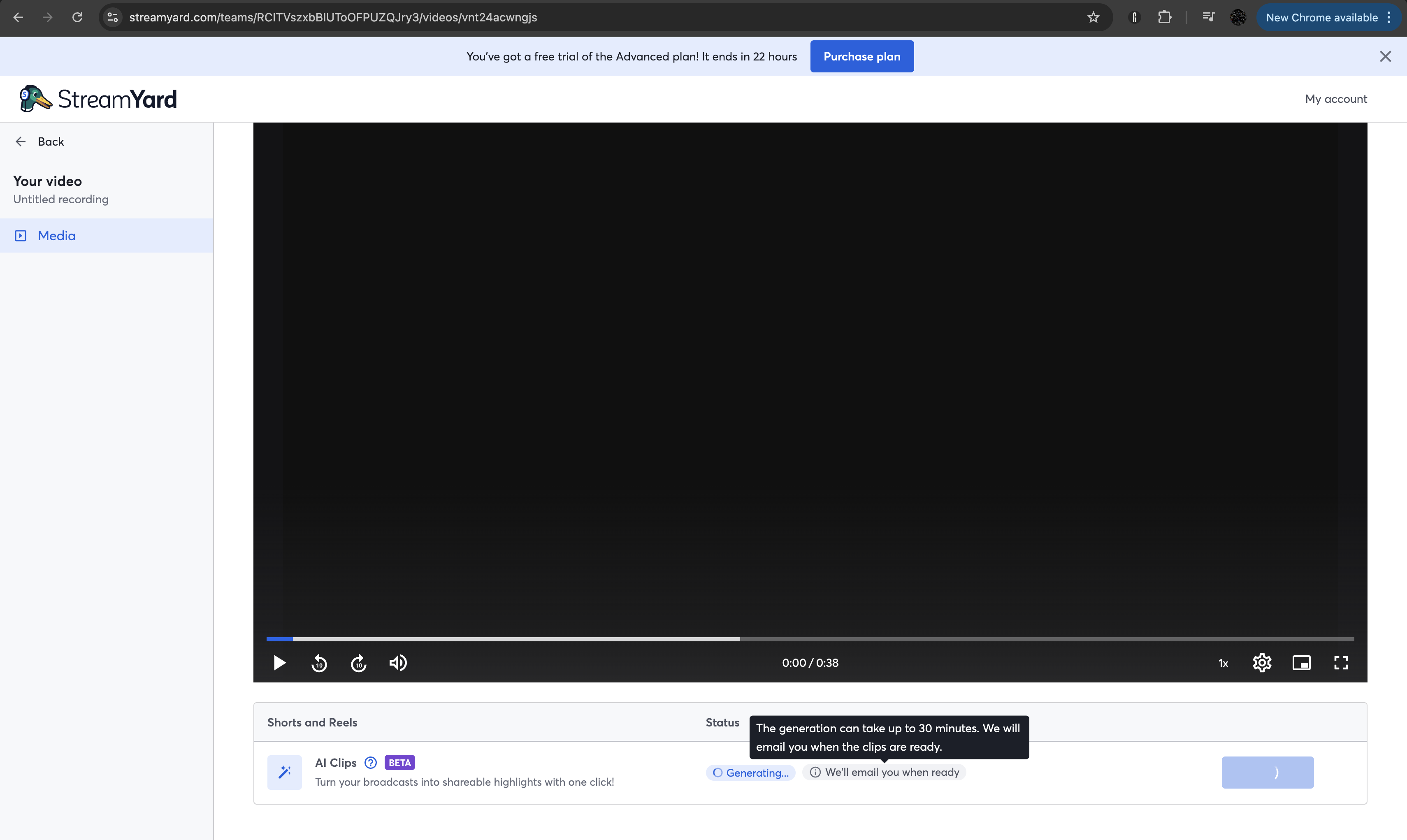Click the info icon near email notice

(x=815, y=772)
